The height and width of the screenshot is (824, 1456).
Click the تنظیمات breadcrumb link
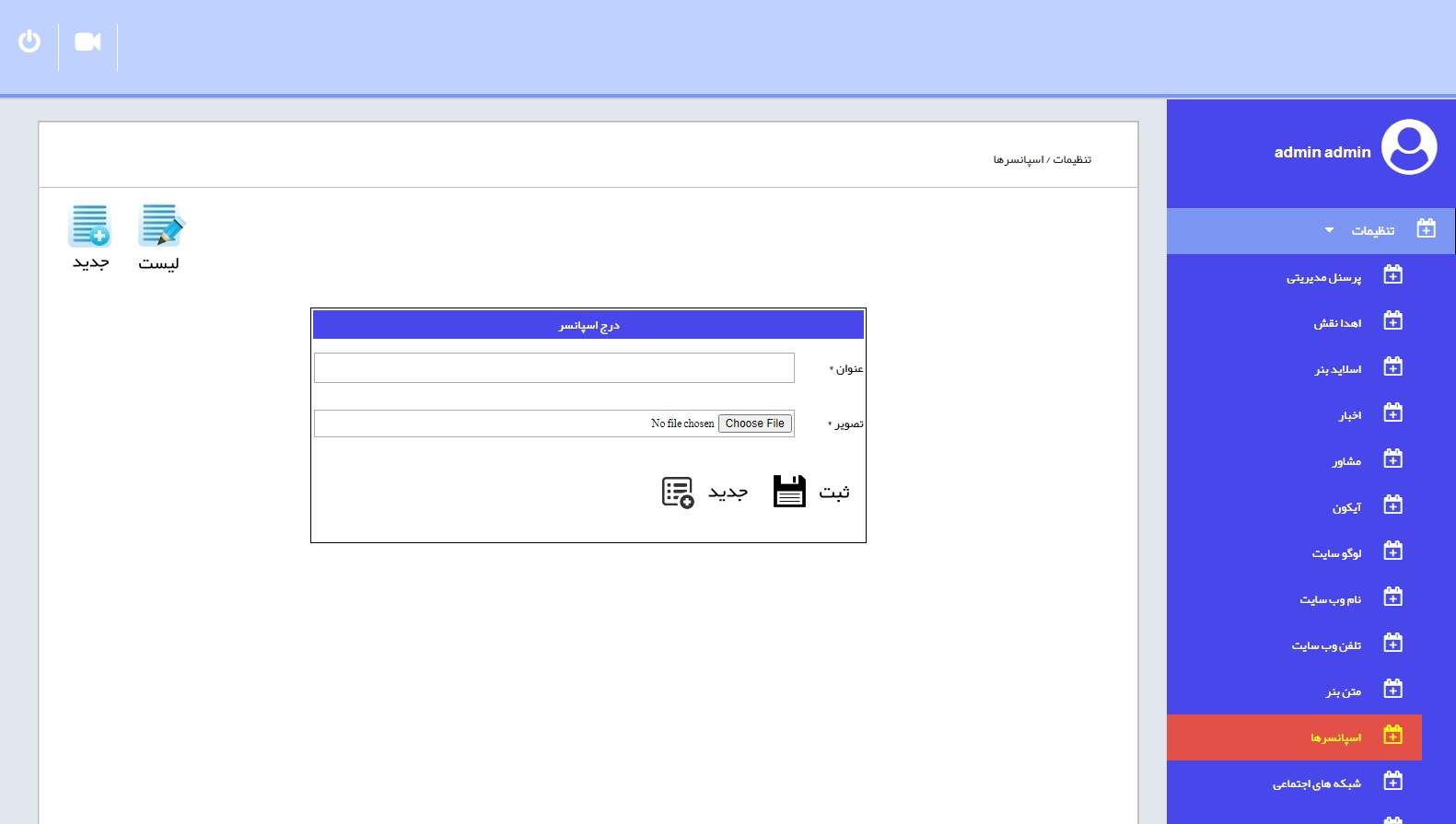coord(1072,160)
